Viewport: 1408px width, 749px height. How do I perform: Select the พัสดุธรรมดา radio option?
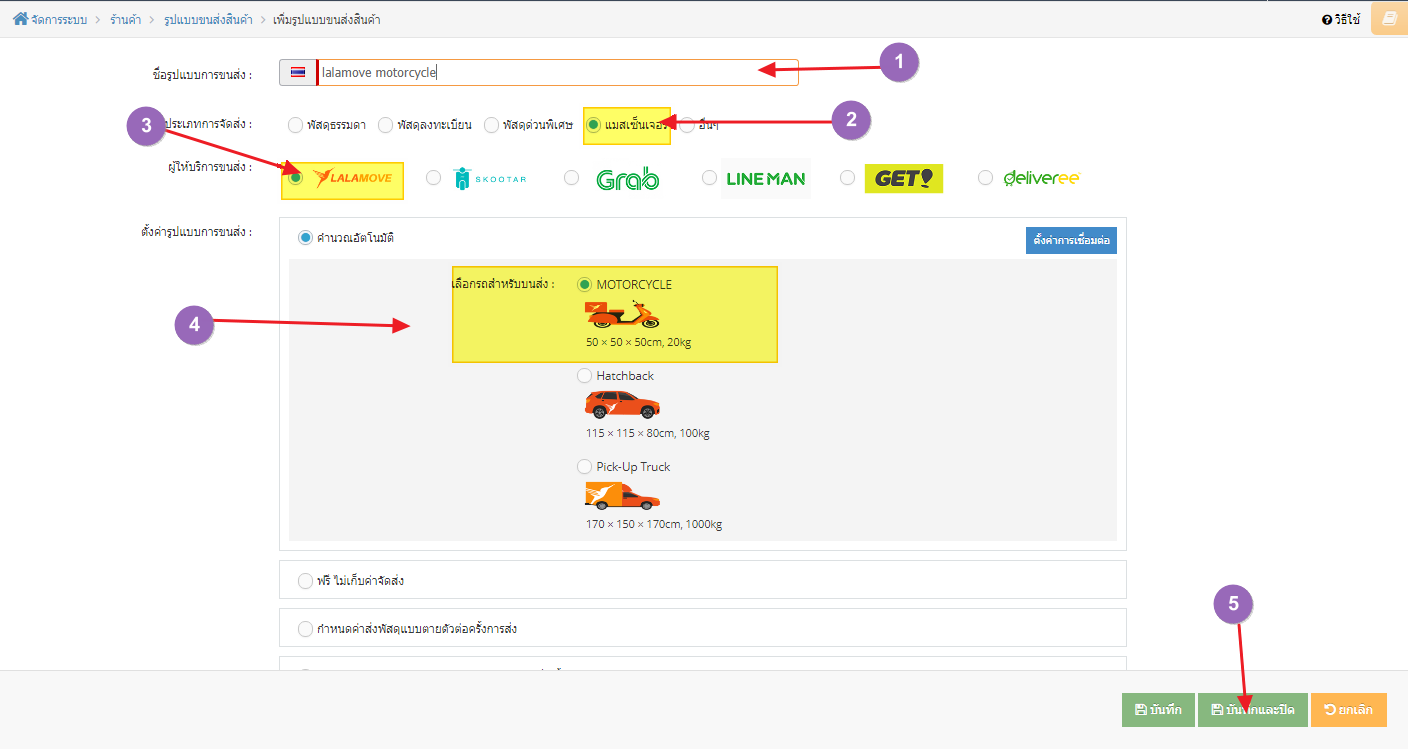295,125
